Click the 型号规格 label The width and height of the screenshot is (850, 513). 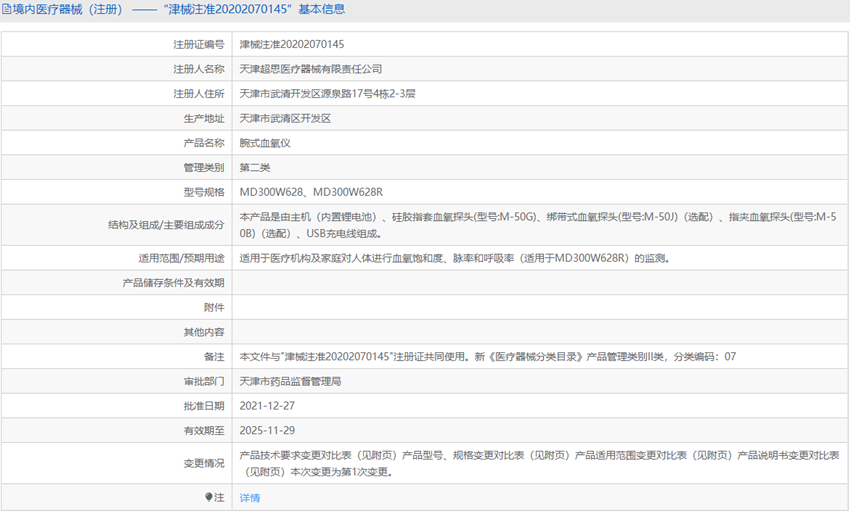204,192
